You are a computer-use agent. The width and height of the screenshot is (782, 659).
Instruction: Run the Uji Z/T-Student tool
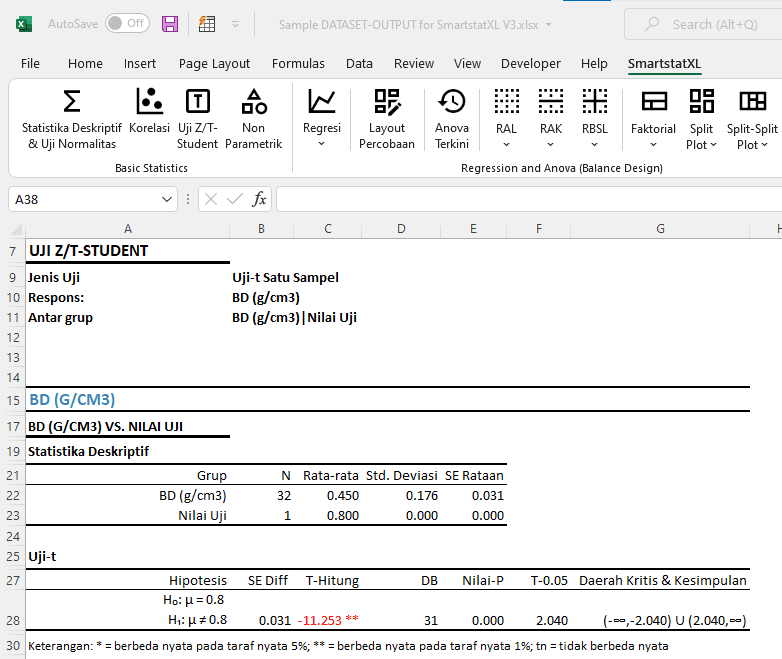[x=198, y=118]
